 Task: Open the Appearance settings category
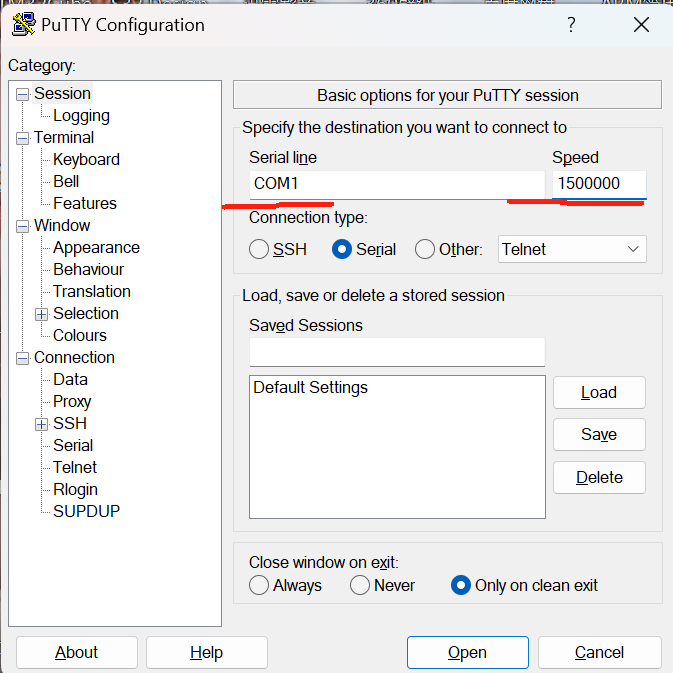(96, 248)
